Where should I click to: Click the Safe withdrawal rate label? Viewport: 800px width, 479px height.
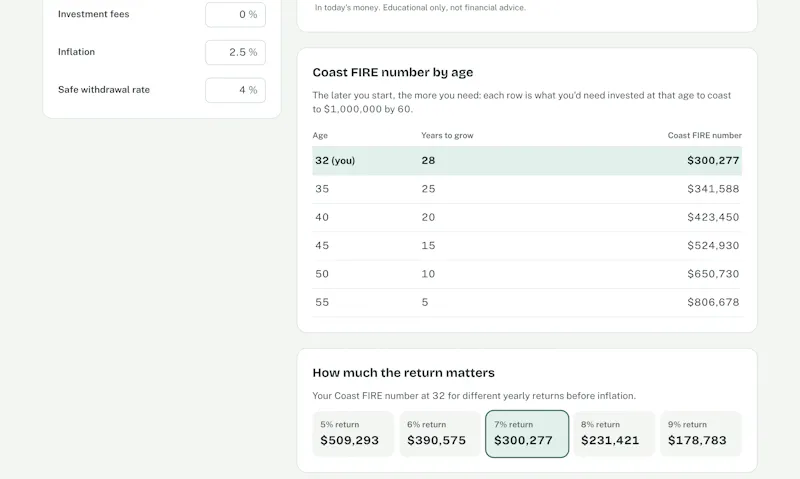tap(104, 90)
